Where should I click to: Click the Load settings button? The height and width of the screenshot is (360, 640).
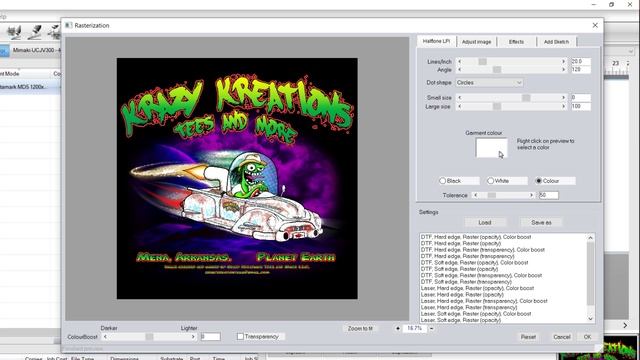click(x=485, y=222)
